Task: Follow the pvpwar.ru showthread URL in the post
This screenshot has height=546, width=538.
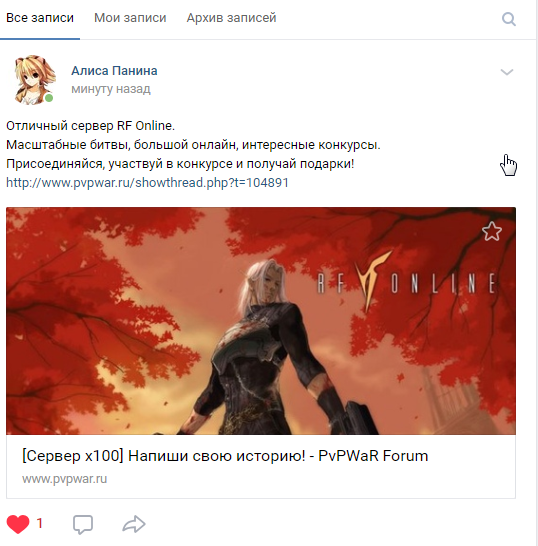Action: [147, 182]
